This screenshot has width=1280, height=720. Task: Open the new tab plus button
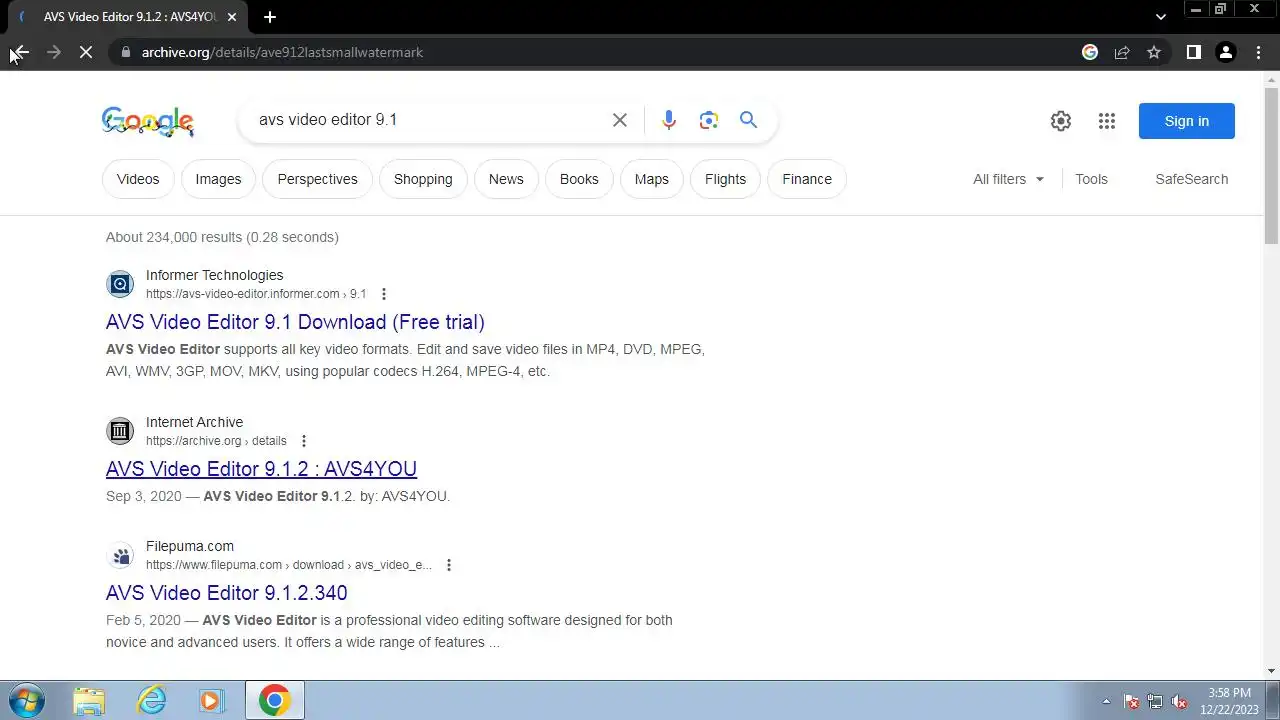270,17
